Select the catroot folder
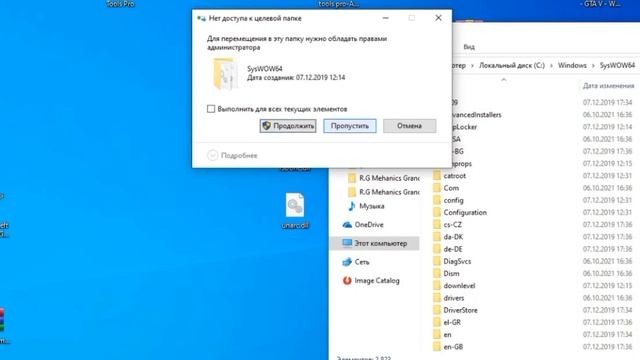640x360 pixels. (x=454, y=176)
